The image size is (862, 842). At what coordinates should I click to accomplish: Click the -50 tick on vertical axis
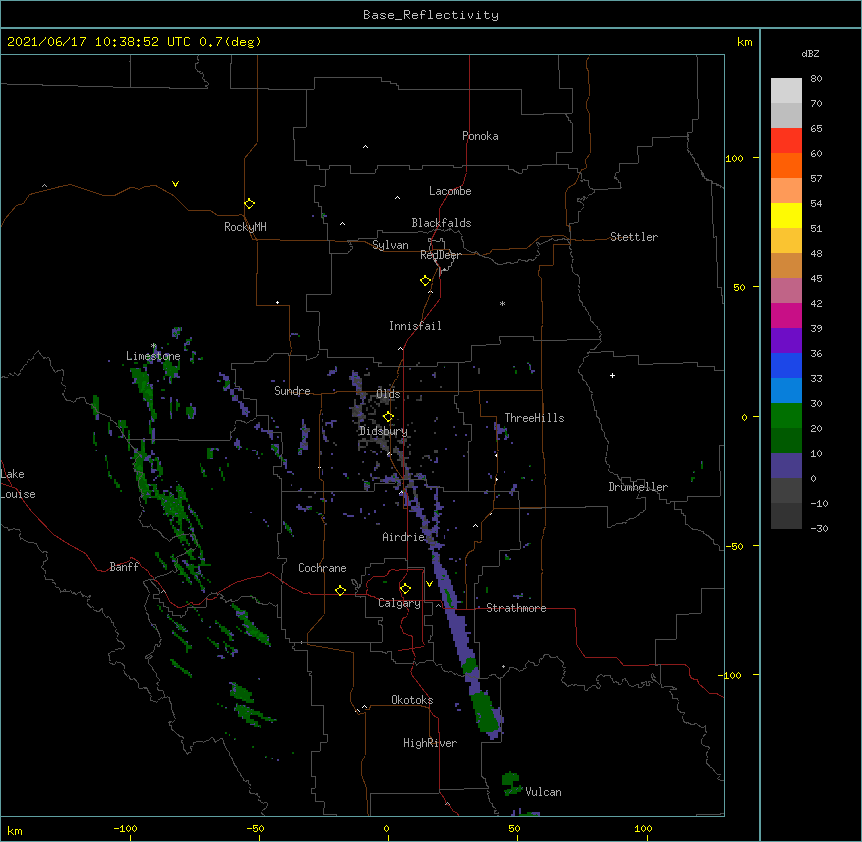tap(734, 546)
